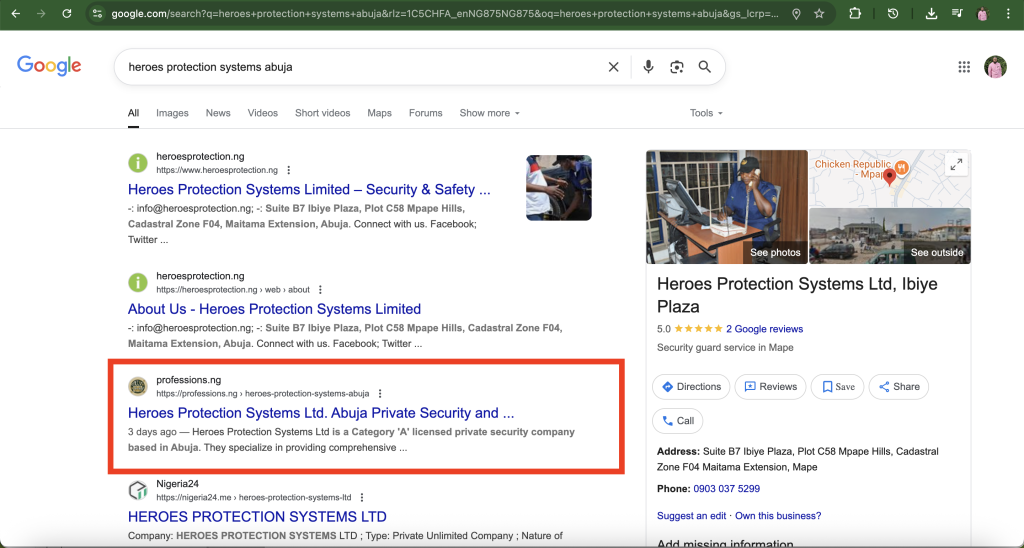
Task: Open Chrome profile avatar in toolbar
Action: [x=982, y=14]
